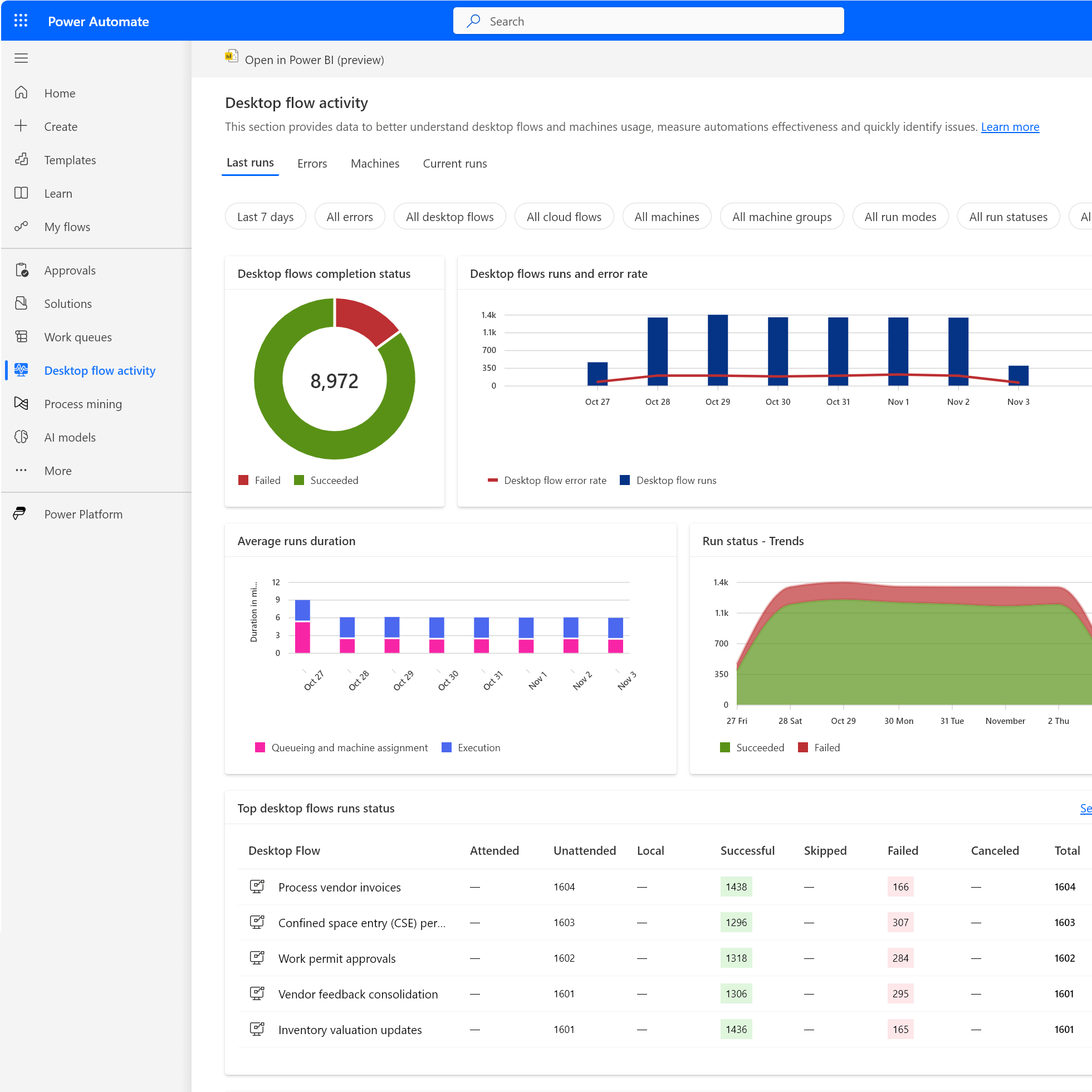Click desktop flow icon for Confined space entry
The height and width of the screenshot is (1092, 1092).
click(257, 921)
